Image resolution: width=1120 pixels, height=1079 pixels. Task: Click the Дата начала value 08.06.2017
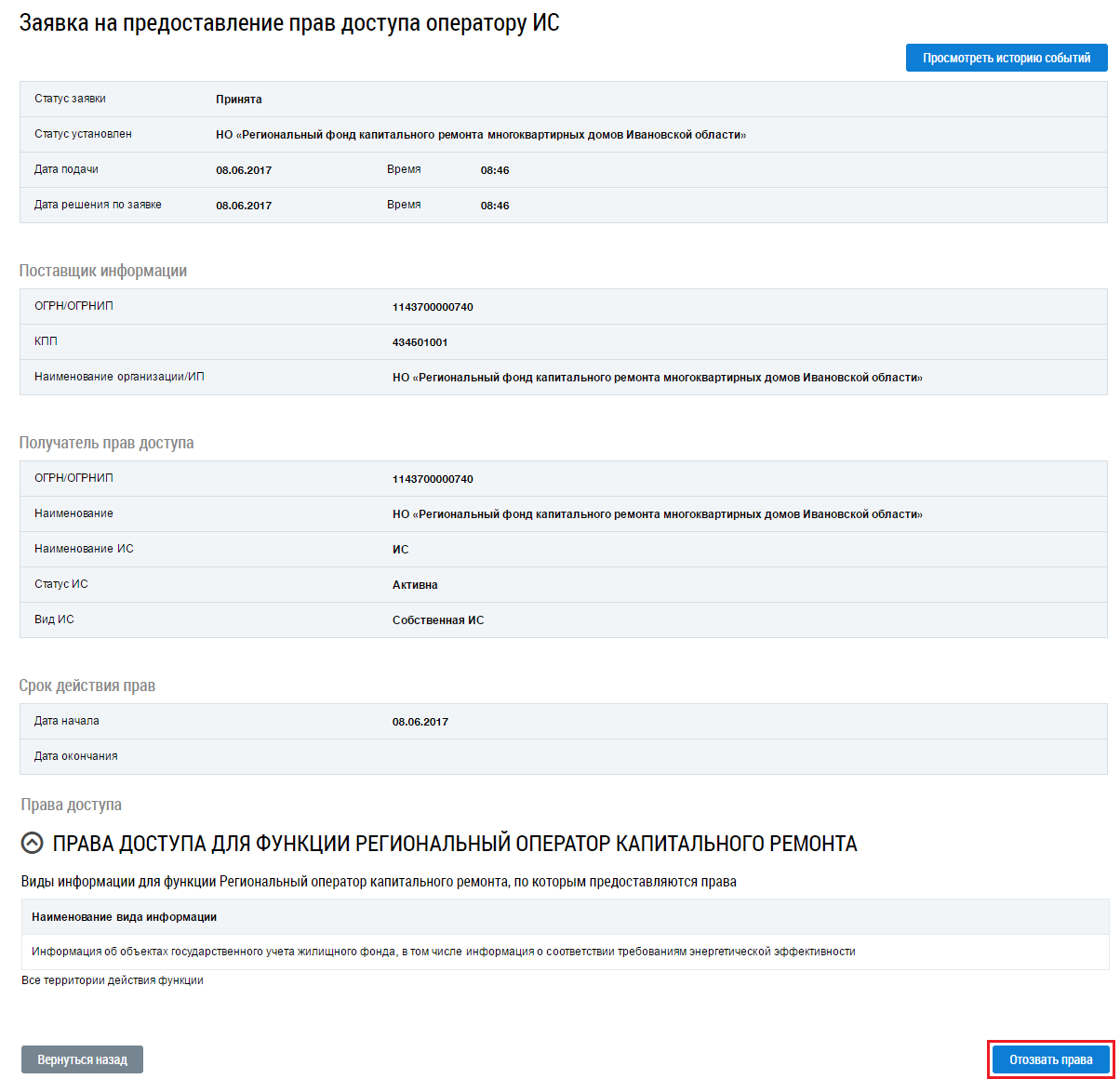pos(420,722)
